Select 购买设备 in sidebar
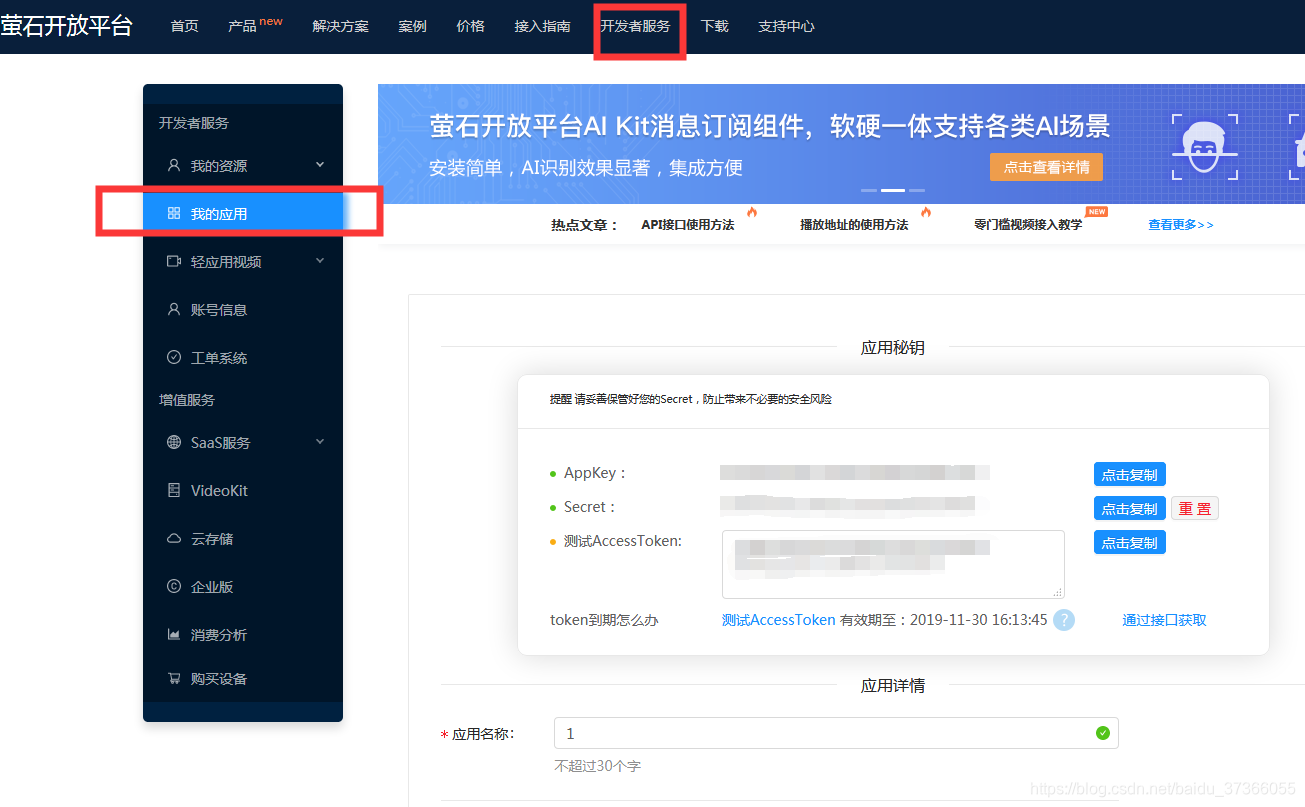 pos(243,678)
